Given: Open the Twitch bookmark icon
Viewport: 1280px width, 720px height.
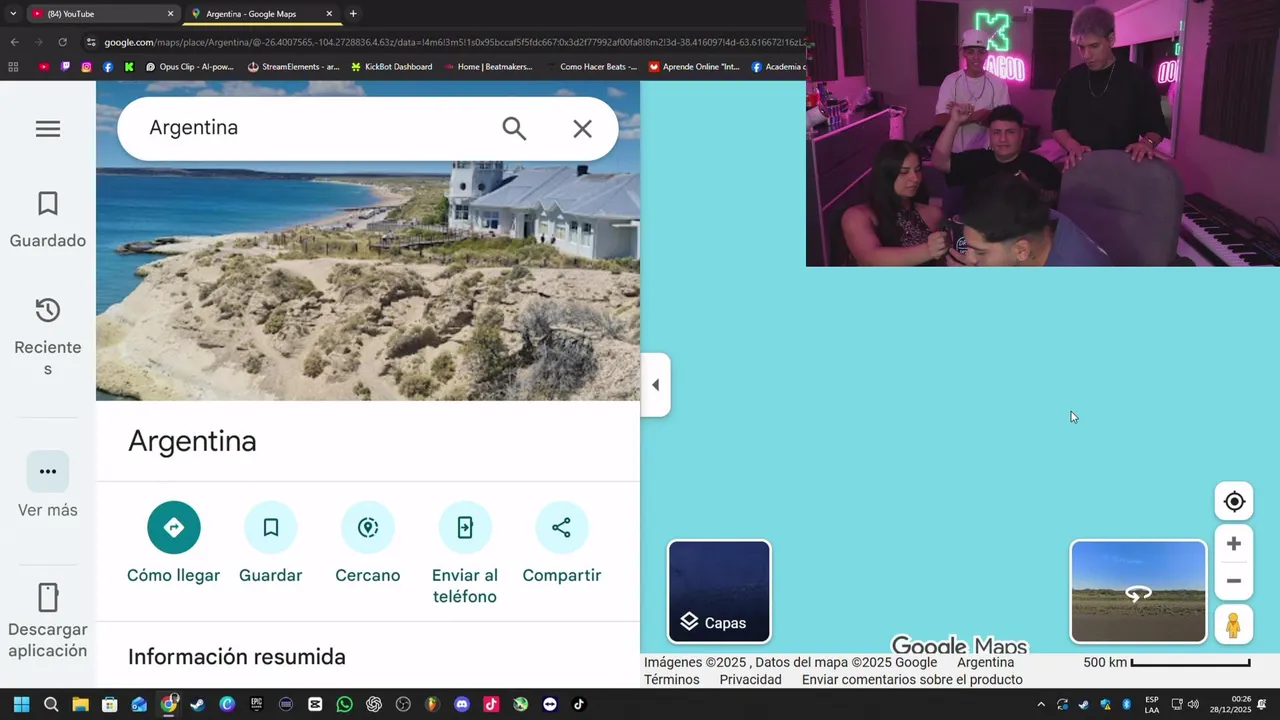Looking at the screenshot, I should [x=65, y=67].
